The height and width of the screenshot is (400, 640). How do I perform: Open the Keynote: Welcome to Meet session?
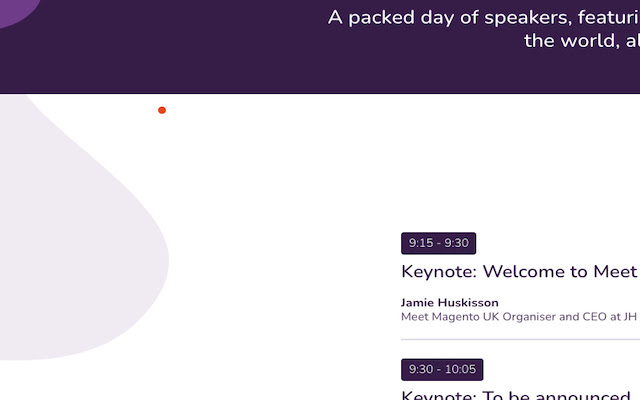pyautogui.click(x=518, y=271)
